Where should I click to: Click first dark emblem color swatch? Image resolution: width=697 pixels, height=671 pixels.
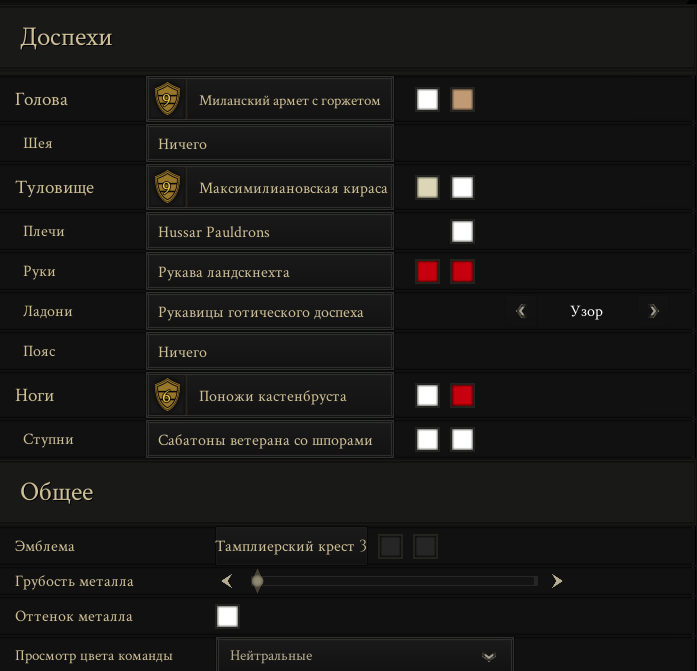[390, 546]
